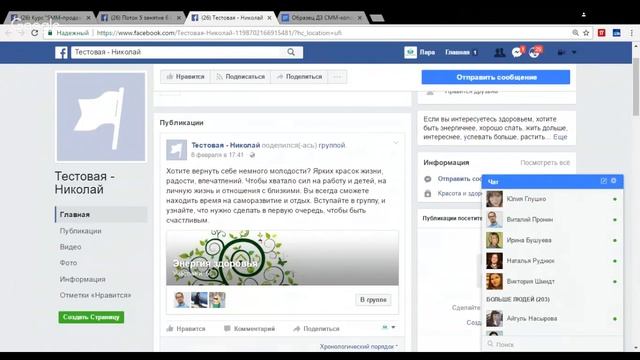640x360 pixels.
Task: Click Комментарий under the post
Action: pyautogui.click(x=249, y=329)
